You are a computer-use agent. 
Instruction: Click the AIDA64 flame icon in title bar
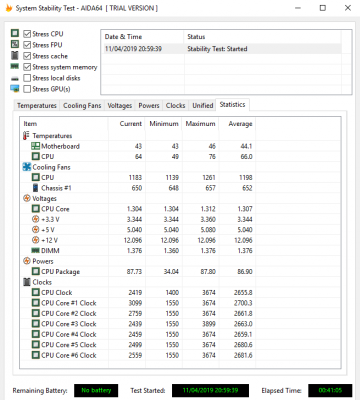9,8
